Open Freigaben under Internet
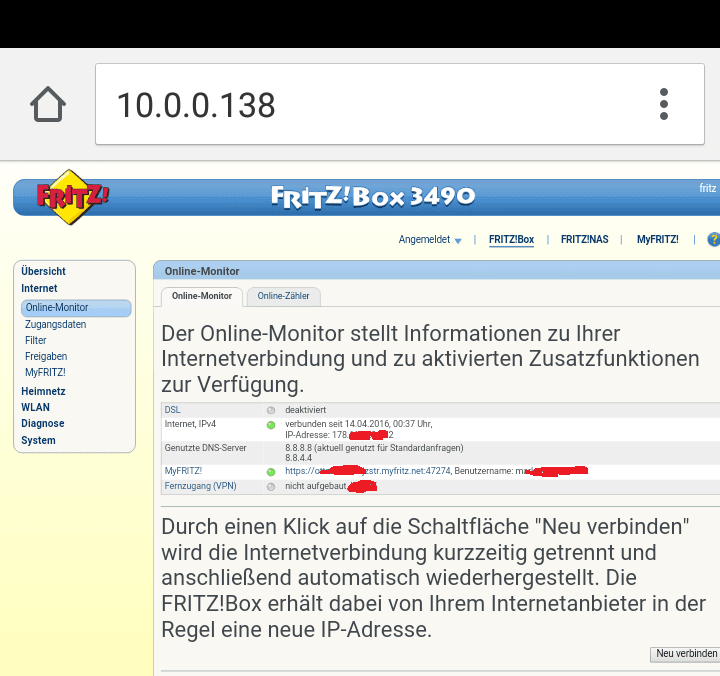The image size is (720, 676). tap(46, 356)
